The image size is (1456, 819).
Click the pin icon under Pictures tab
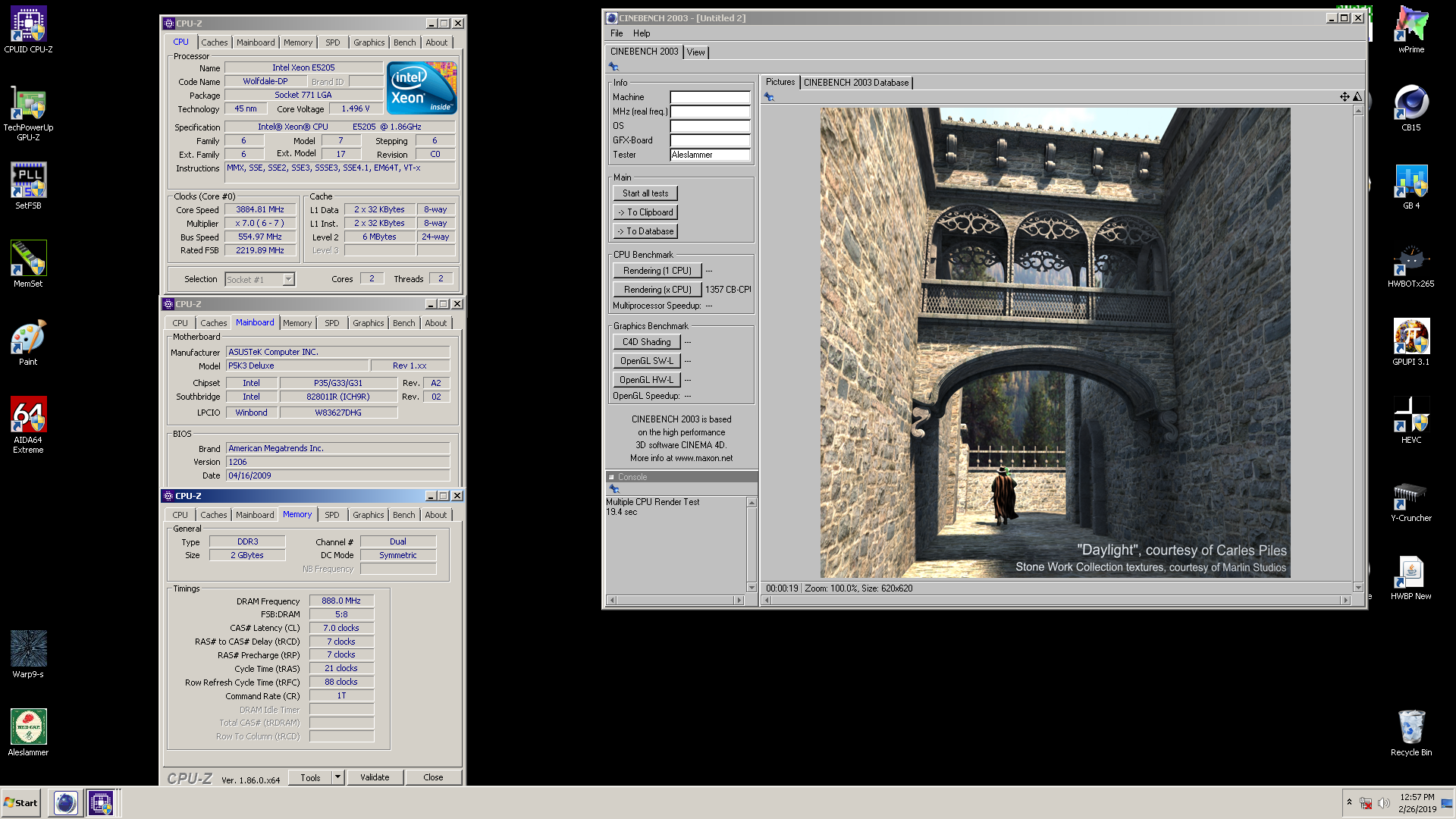pos(769,97)
